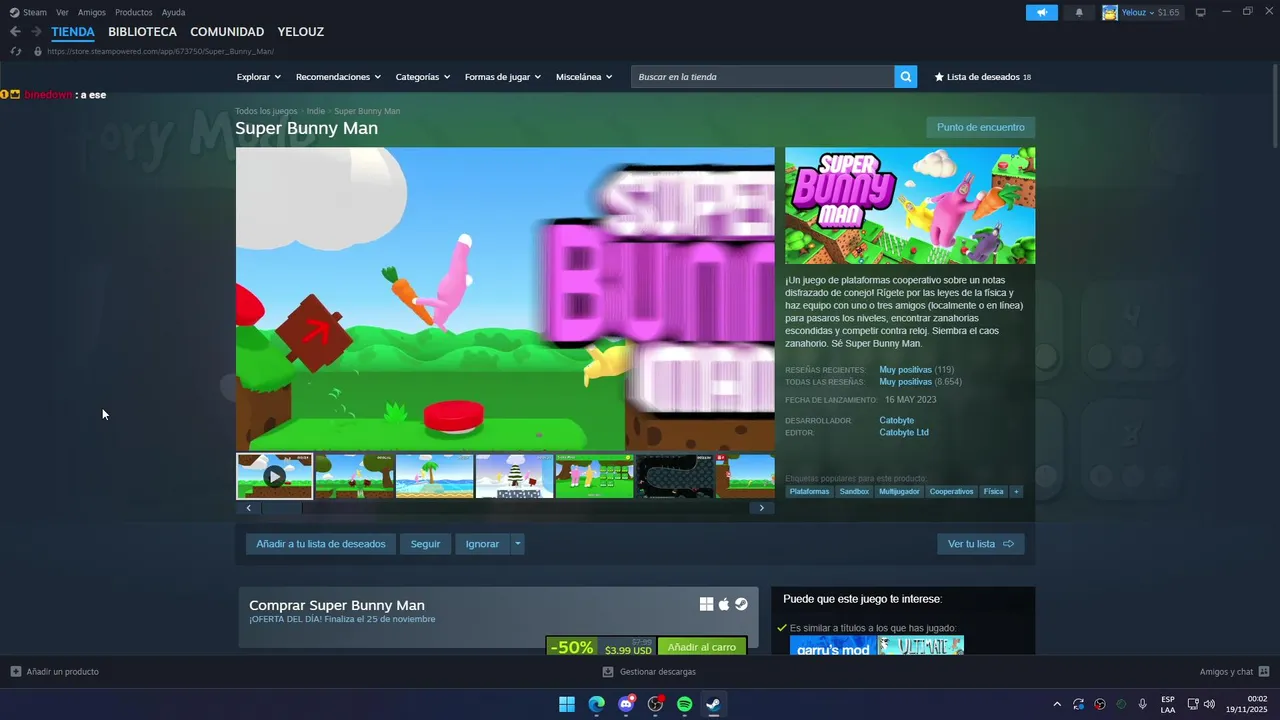
Task: Click the Indie breadcrumb link
Action: (x=316, y=111)
